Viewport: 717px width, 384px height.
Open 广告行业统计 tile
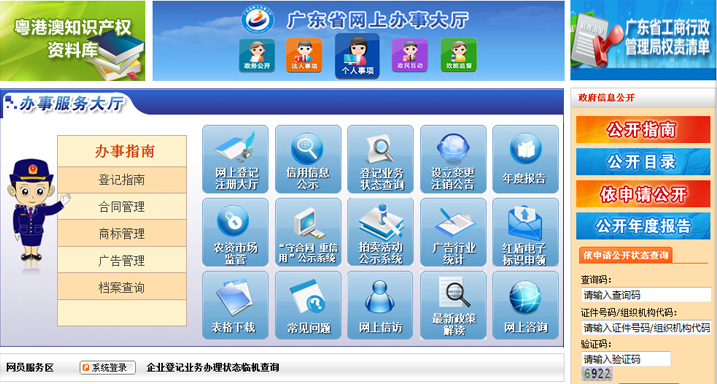453,232
